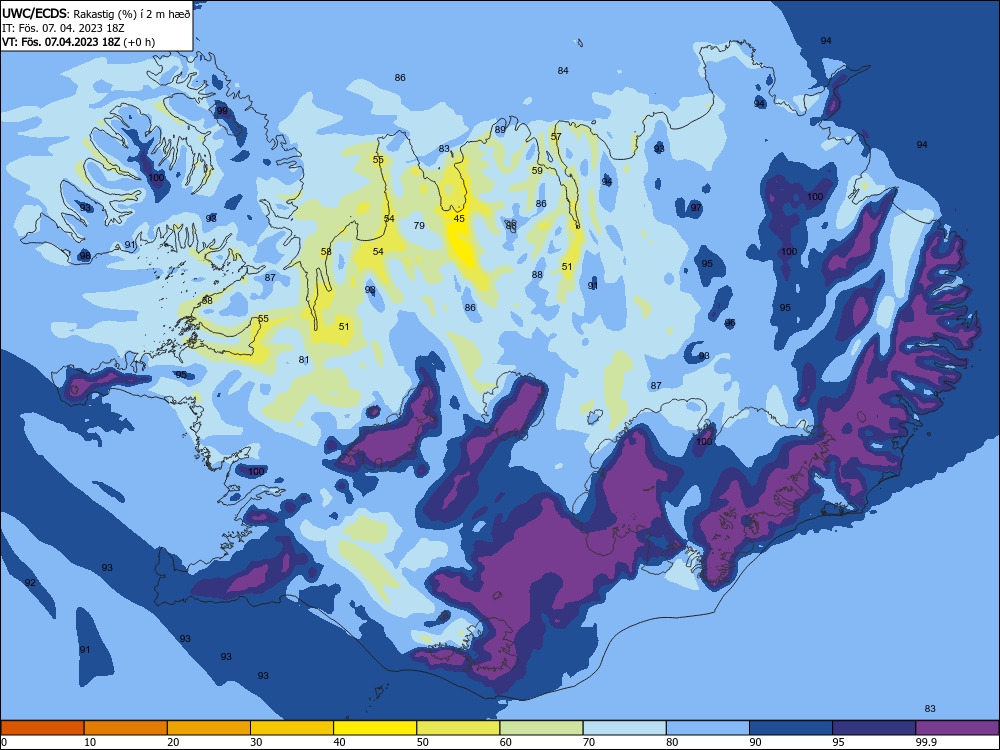The width and height of the screenshot is (1000, 750).
Task: Click the 'VT: Fös. 07.04.2023 18Z (+0 h)' line
Action: coord(78,42)
